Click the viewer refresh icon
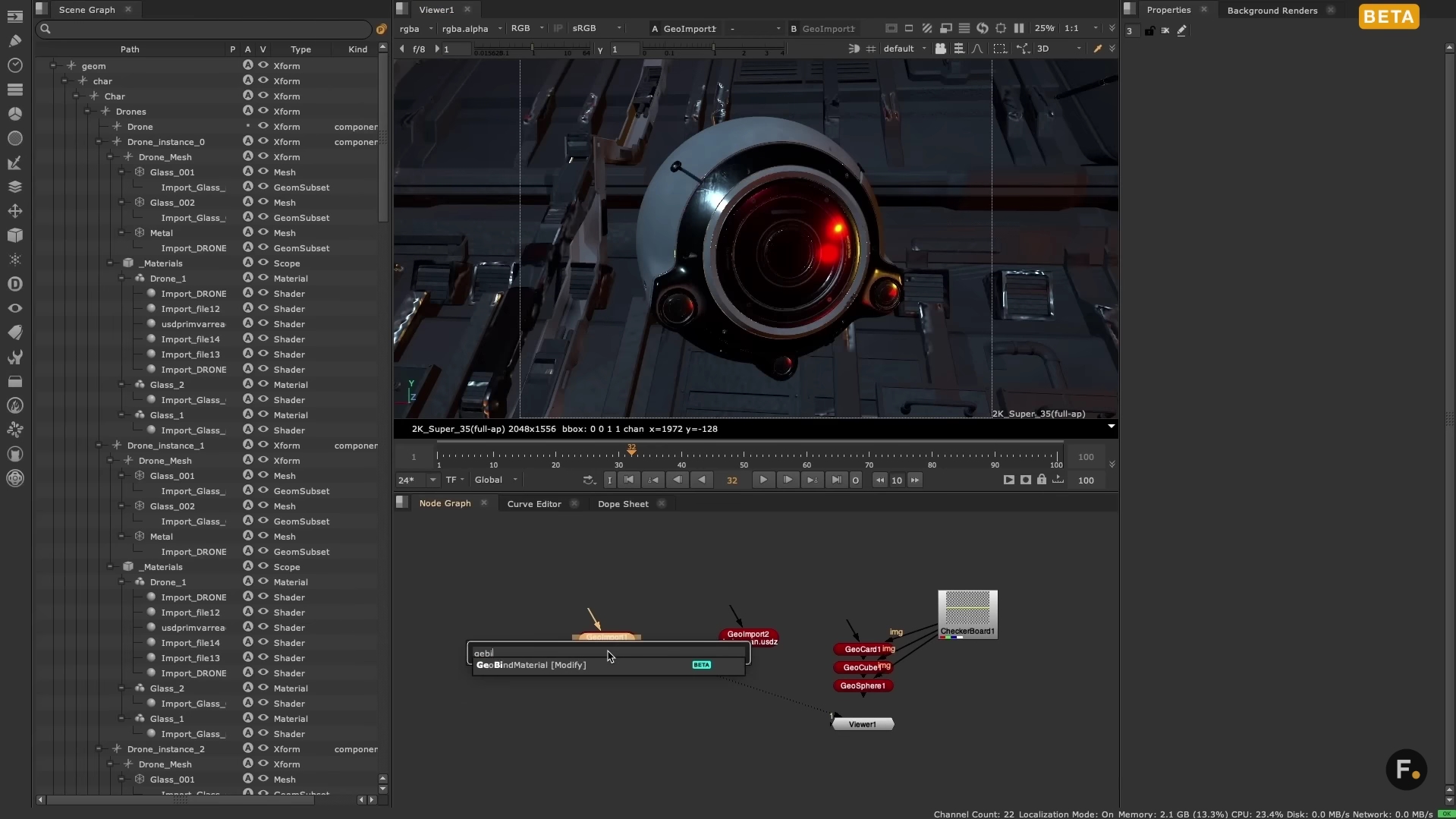 tap(983, 28)
